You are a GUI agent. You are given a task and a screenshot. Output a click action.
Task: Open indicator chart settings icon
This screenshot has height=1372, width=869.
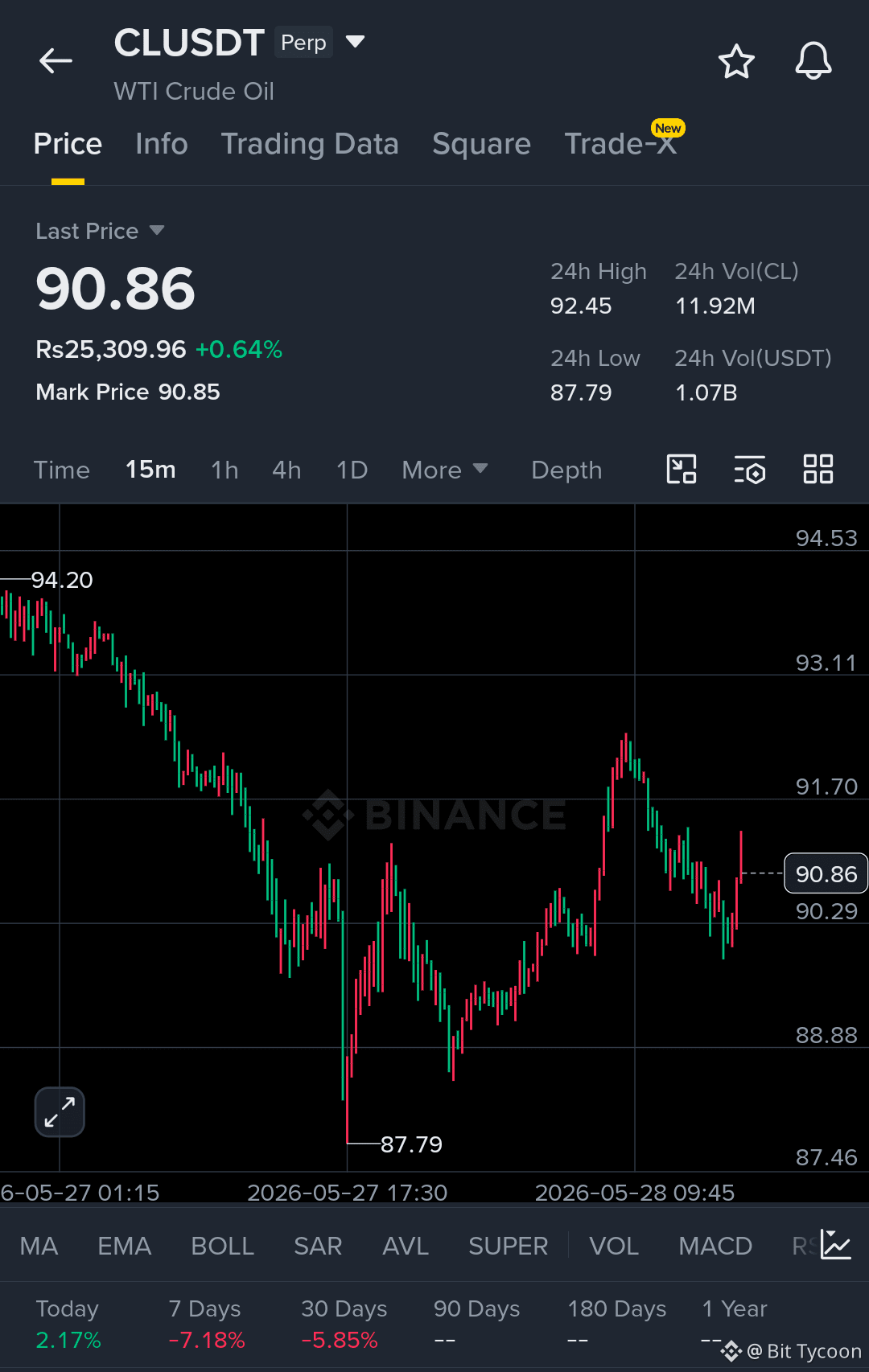tap(836, 1245)
